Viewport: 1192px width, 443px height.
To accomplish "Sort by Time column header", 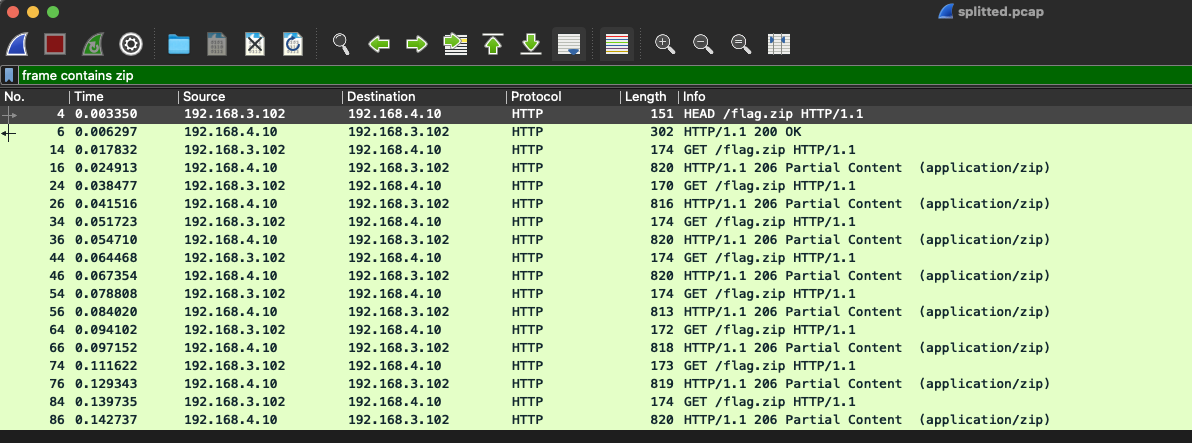I will point(125,97).
